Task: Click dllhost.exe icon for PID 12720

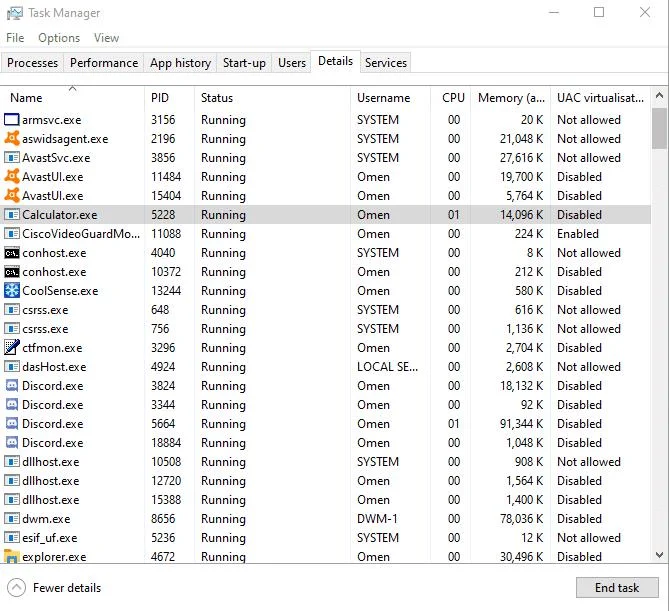Action: point(12,481)
